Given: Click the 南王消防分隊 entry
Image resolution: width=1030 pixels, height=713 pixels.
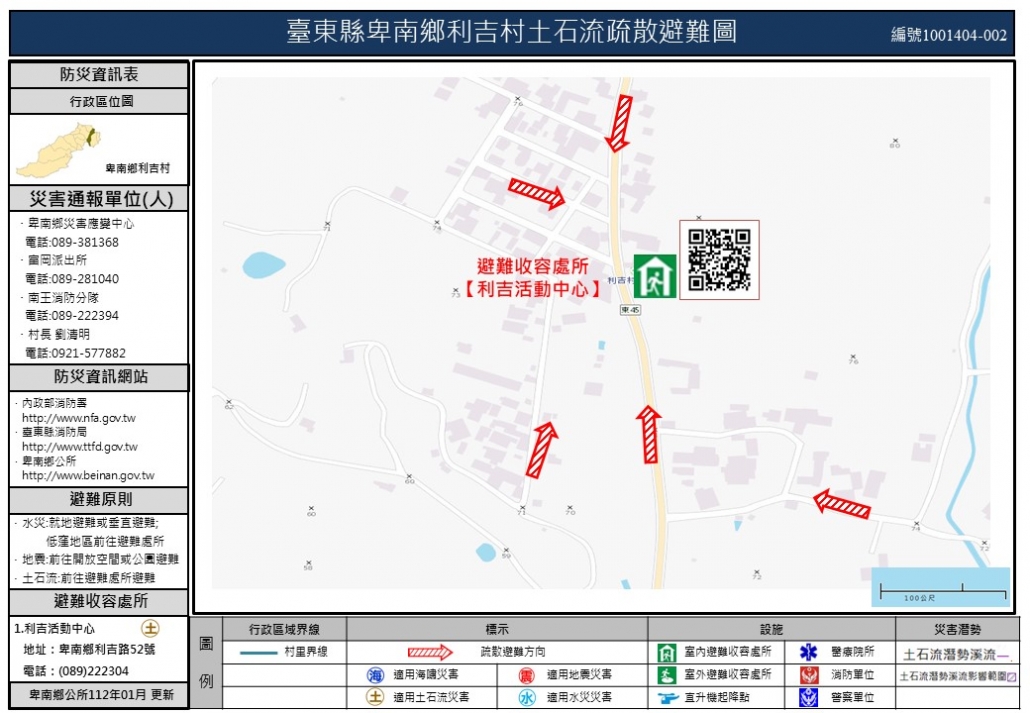Looking at the screenshot, I should pyautogui.click(x=63, y=298).
